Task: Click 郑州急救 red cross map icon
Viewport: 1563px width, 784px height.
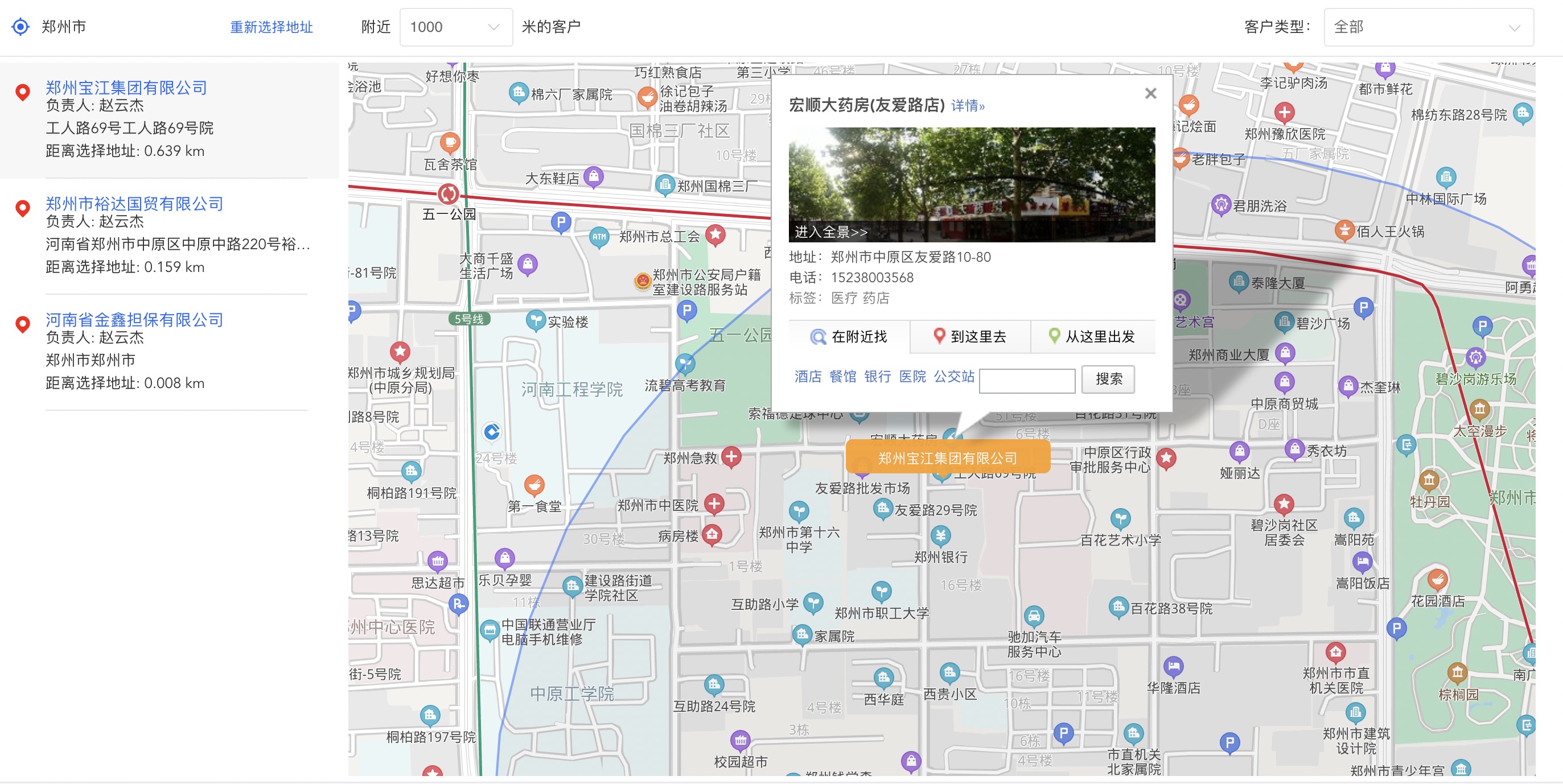Action: click(731, 457)
